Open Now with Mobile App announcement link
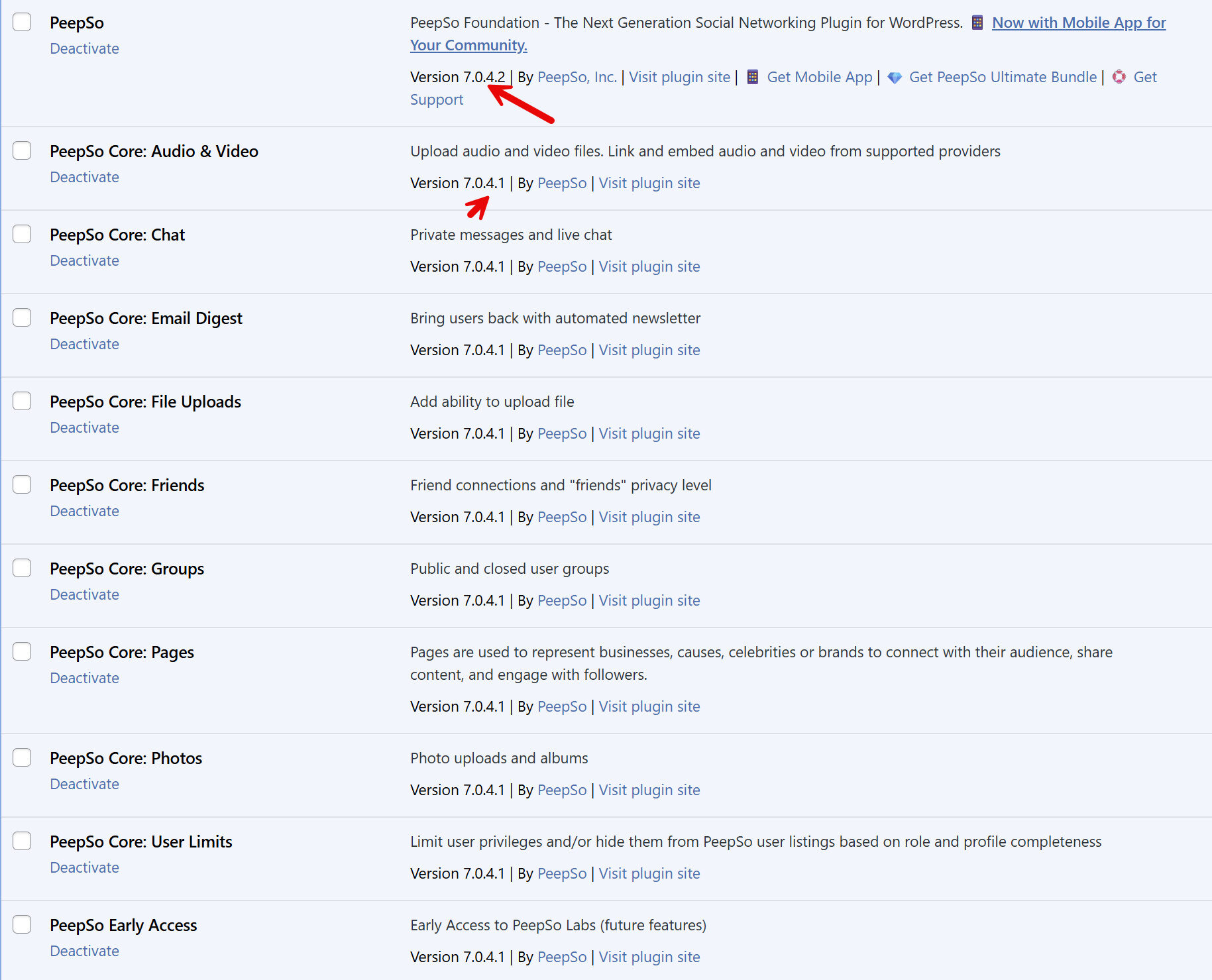The image size is (1212, 980). 1078,23
